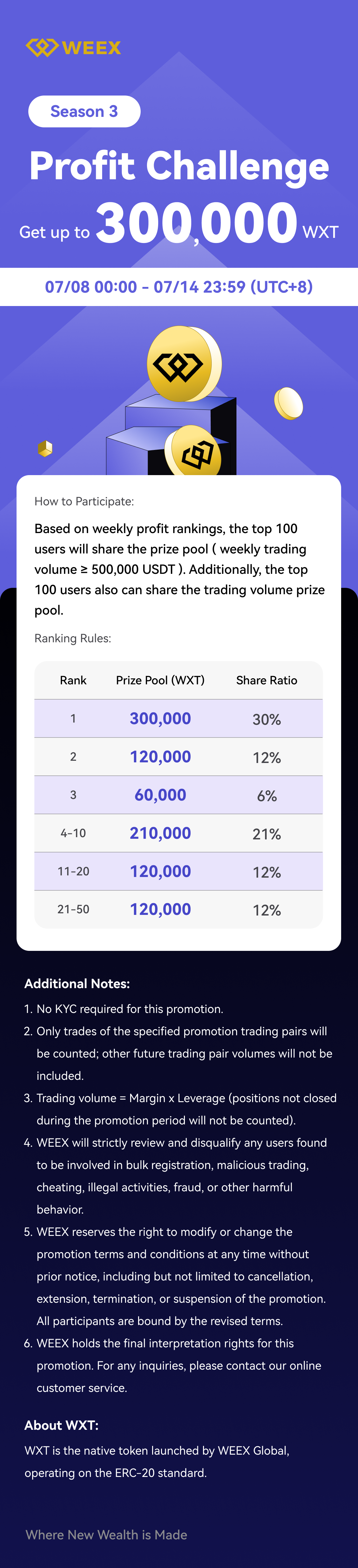Click the How to Participate heading
358x1568 pixels.
point(84,502)
